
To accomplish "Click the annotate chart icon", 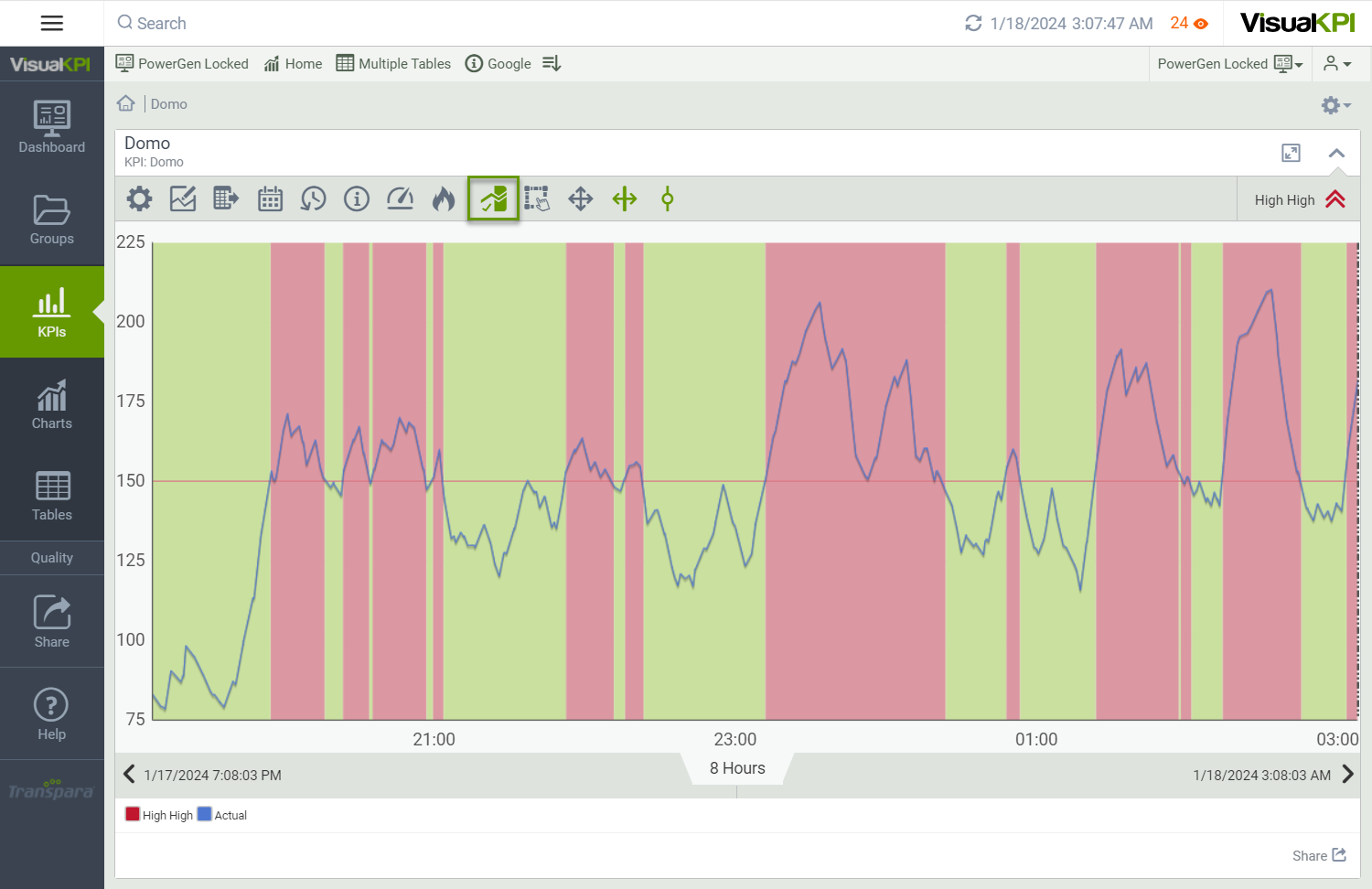I will (183, 198).
